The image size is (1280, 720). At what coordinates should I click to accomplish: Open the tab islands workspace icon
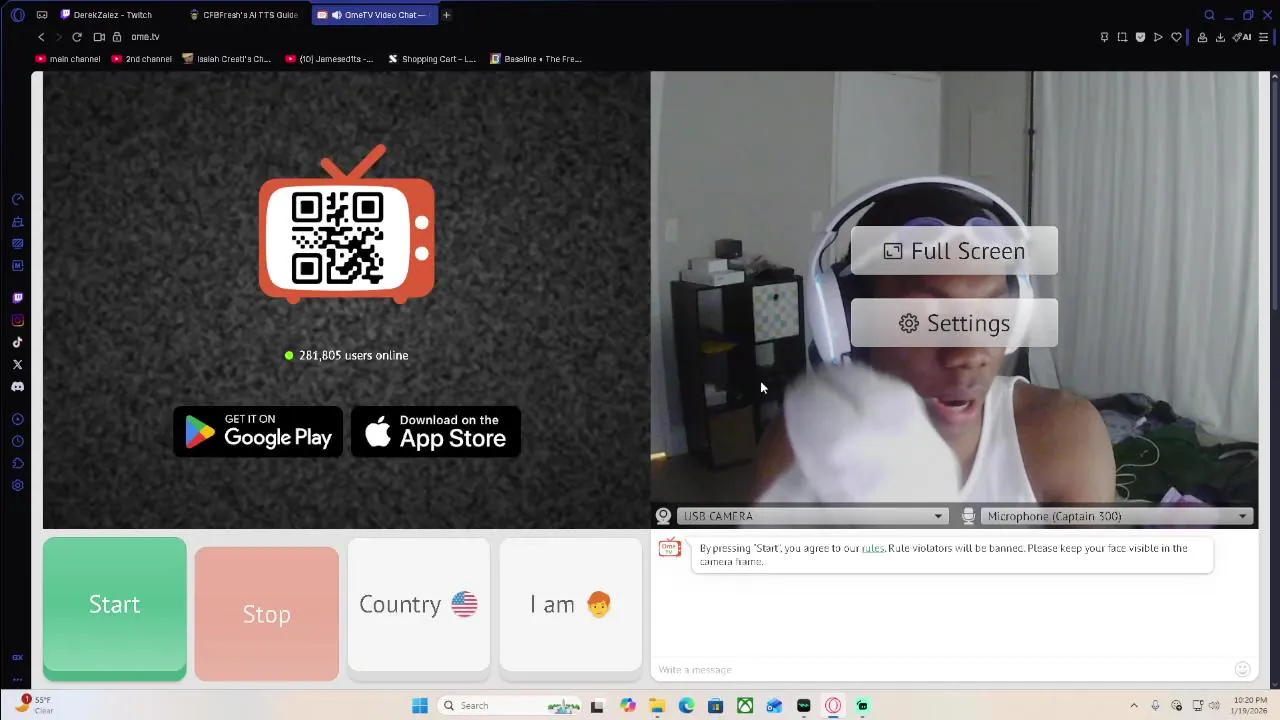(42, 15)
